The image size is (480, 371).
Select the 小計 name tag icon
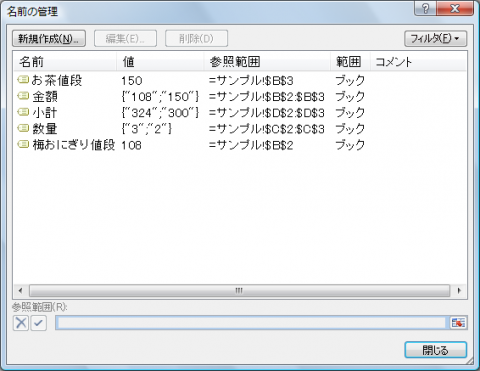click(23, 112)
